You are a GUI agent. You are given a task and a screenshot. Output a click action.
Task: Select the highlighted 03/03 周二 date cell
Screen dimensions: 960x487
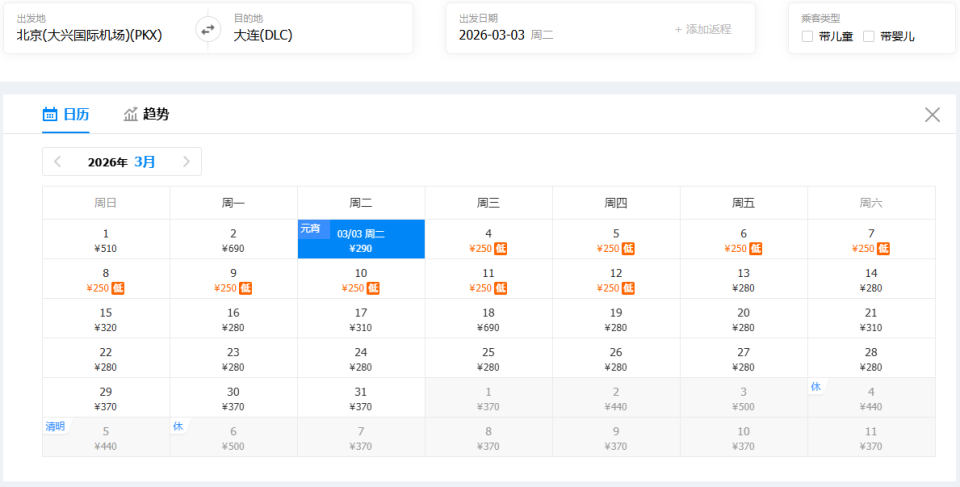pos(361,240)
